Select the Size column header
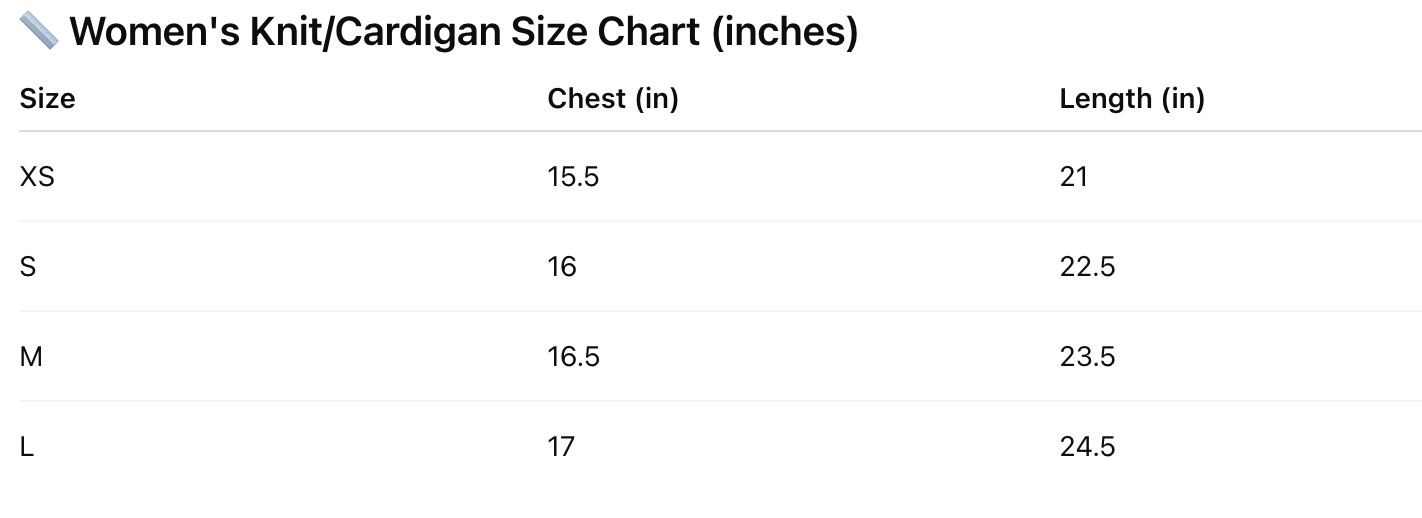 pos(47,99)
